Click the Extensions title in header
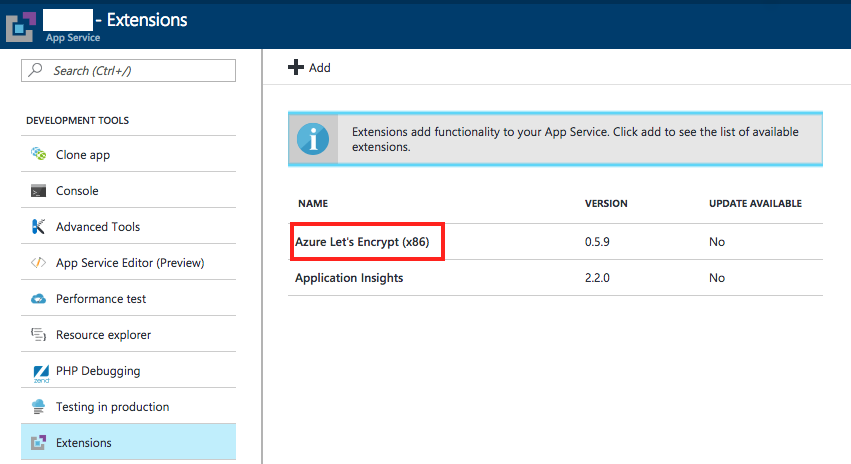851x464 pixels. 147,20
